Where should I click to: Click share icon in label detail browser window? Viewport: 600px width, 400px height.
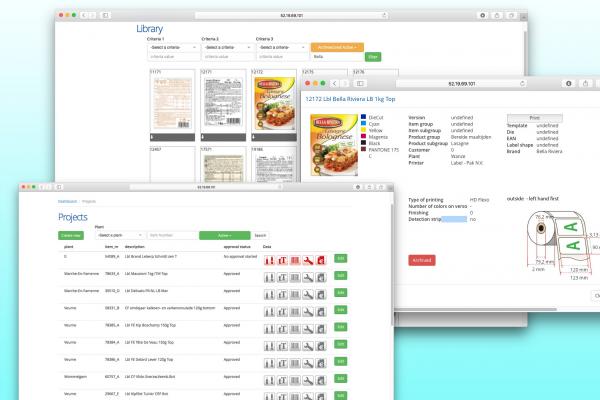pos(585,83)
